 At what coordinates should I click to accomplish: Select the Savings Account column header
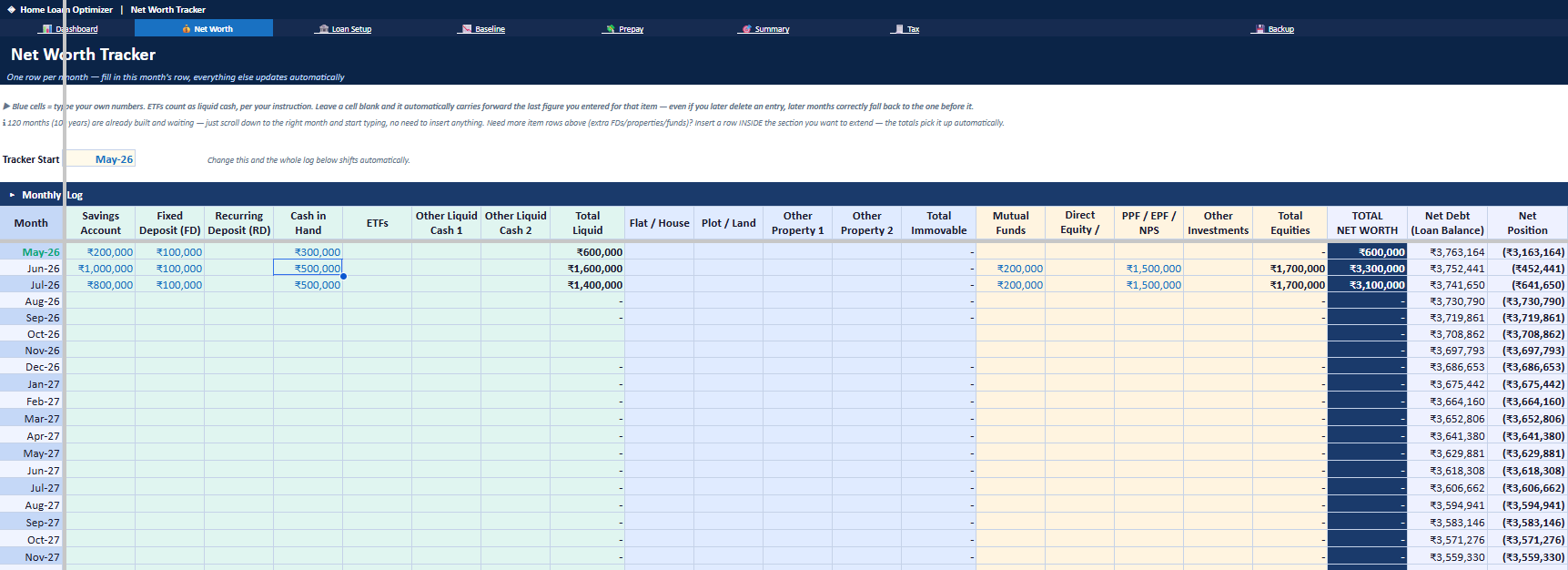[x=100, y=223]
